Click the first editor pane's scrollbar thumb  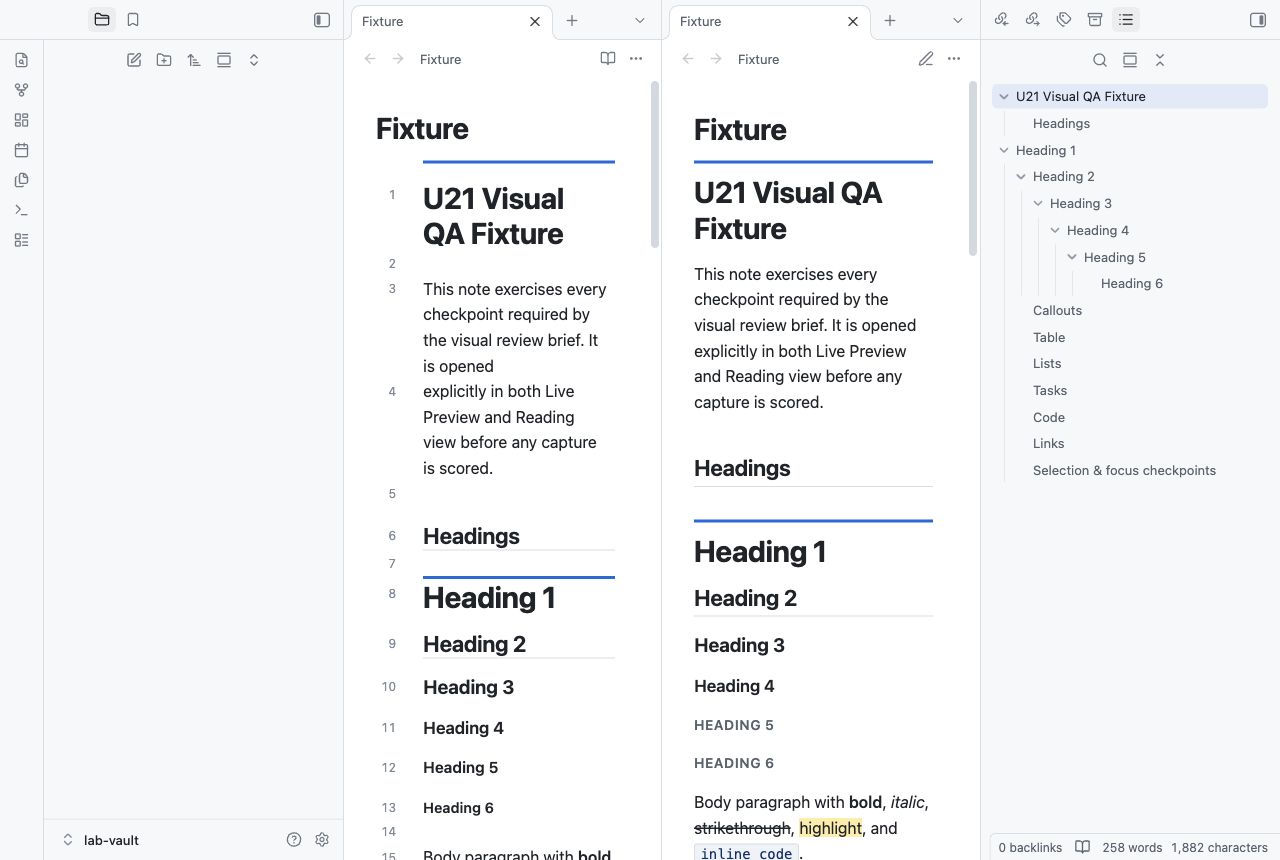(x=655, y=165)
